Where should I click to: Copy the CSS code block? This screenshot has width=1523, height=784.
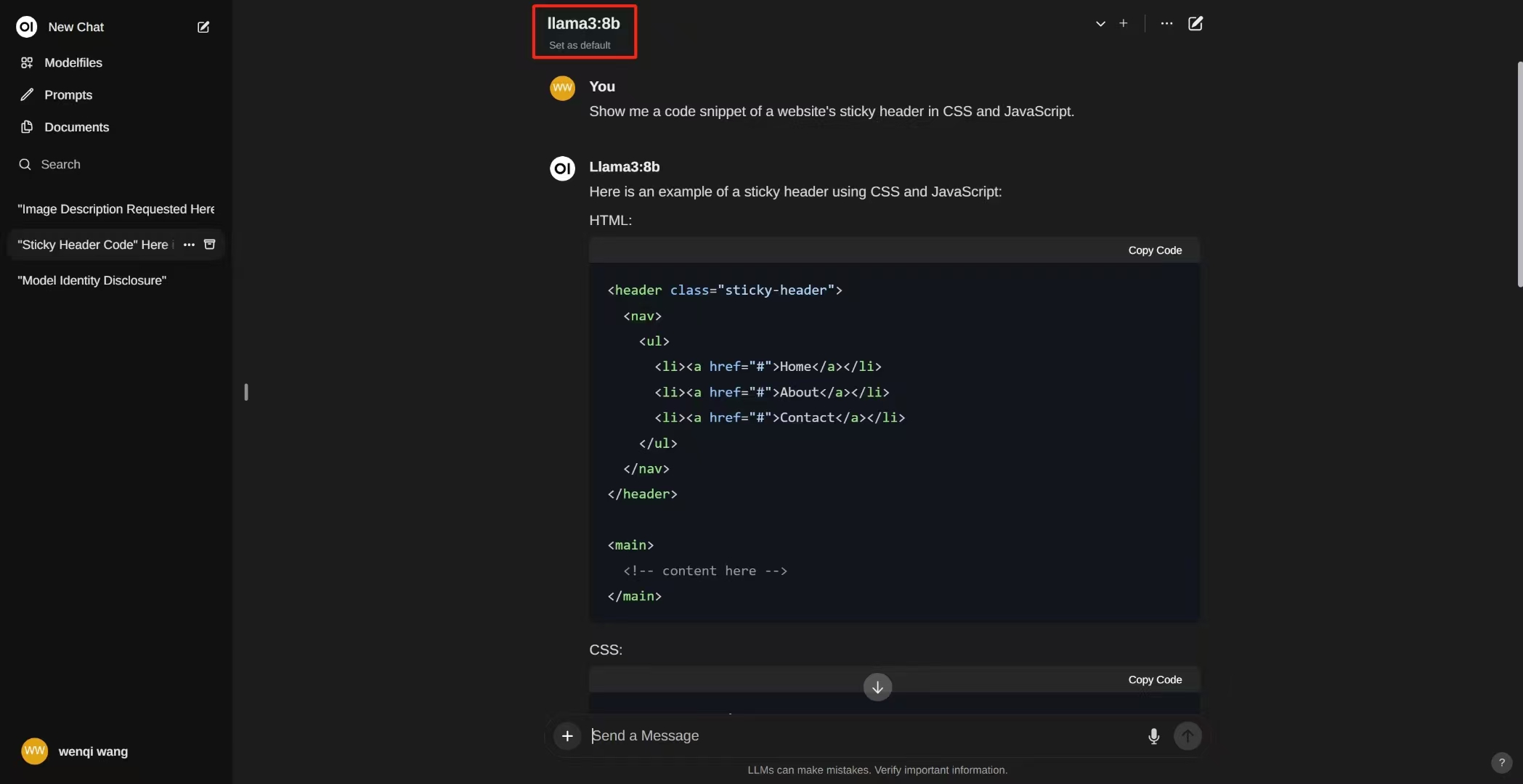pyautogui.click(x=1155, y=680)
